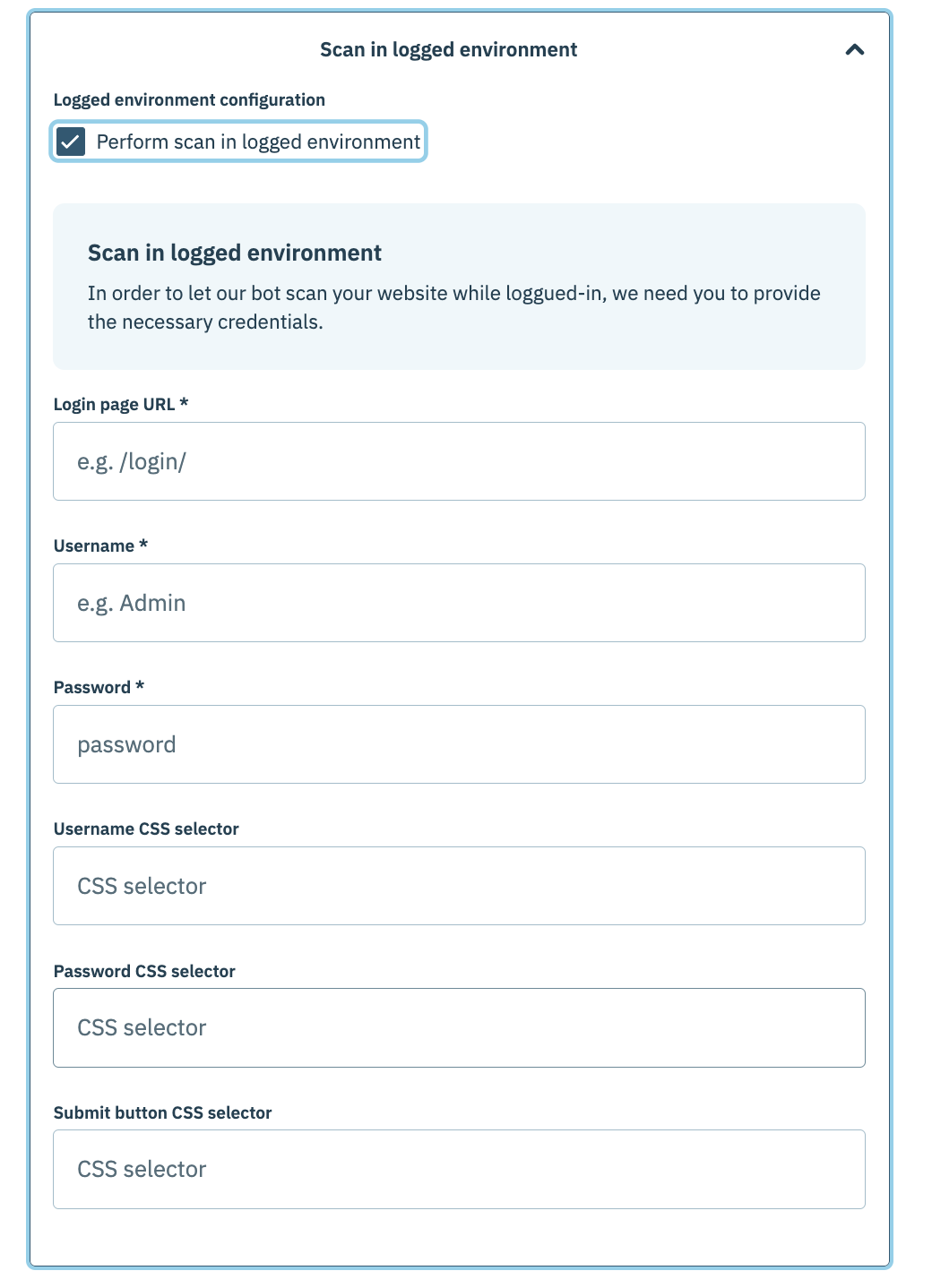Click the info box description text
The image size is (932, 1288).
[453, 306]
